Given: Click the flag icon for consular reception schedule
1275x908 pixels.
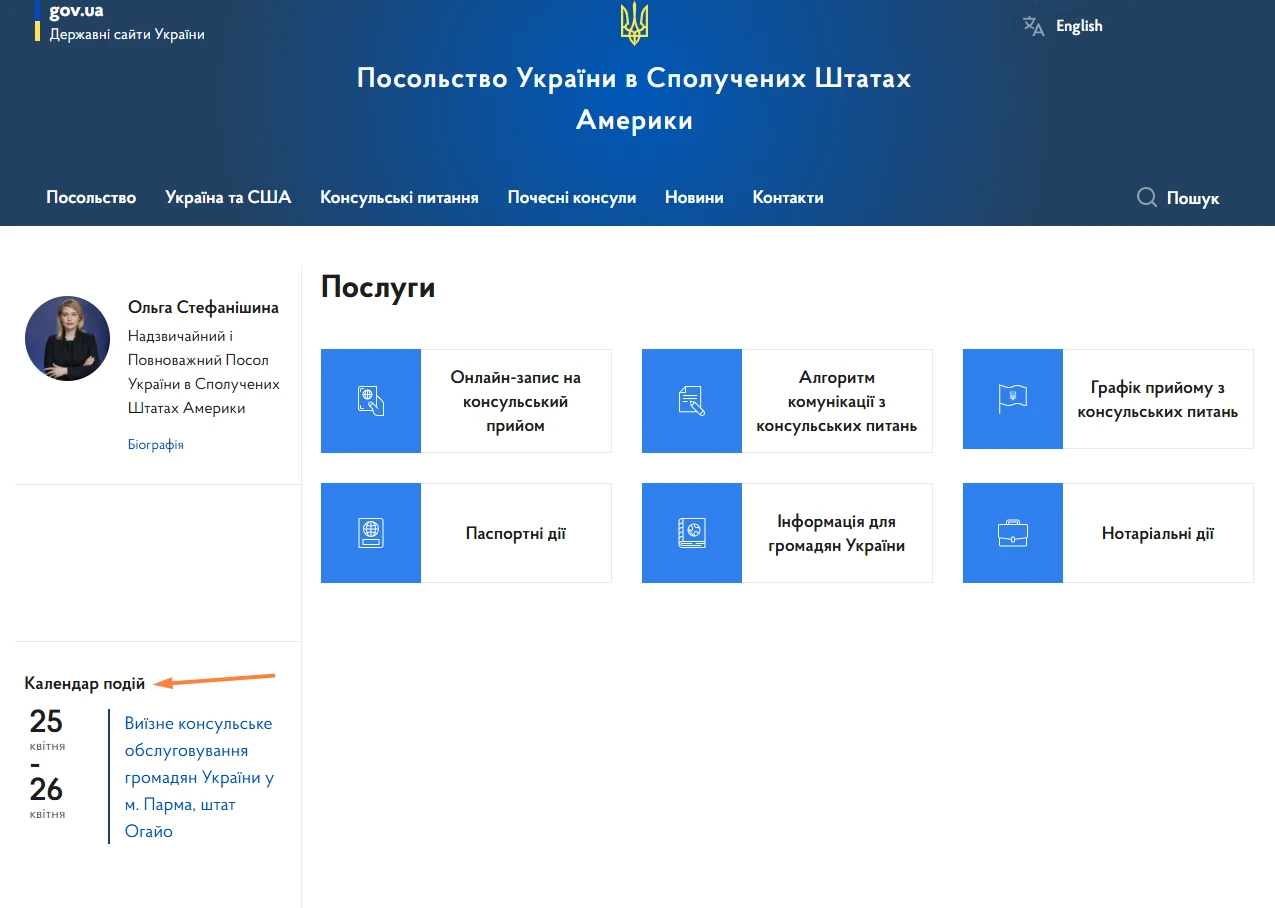Looking at the screenshot, I should click(x=1012, y=399).
